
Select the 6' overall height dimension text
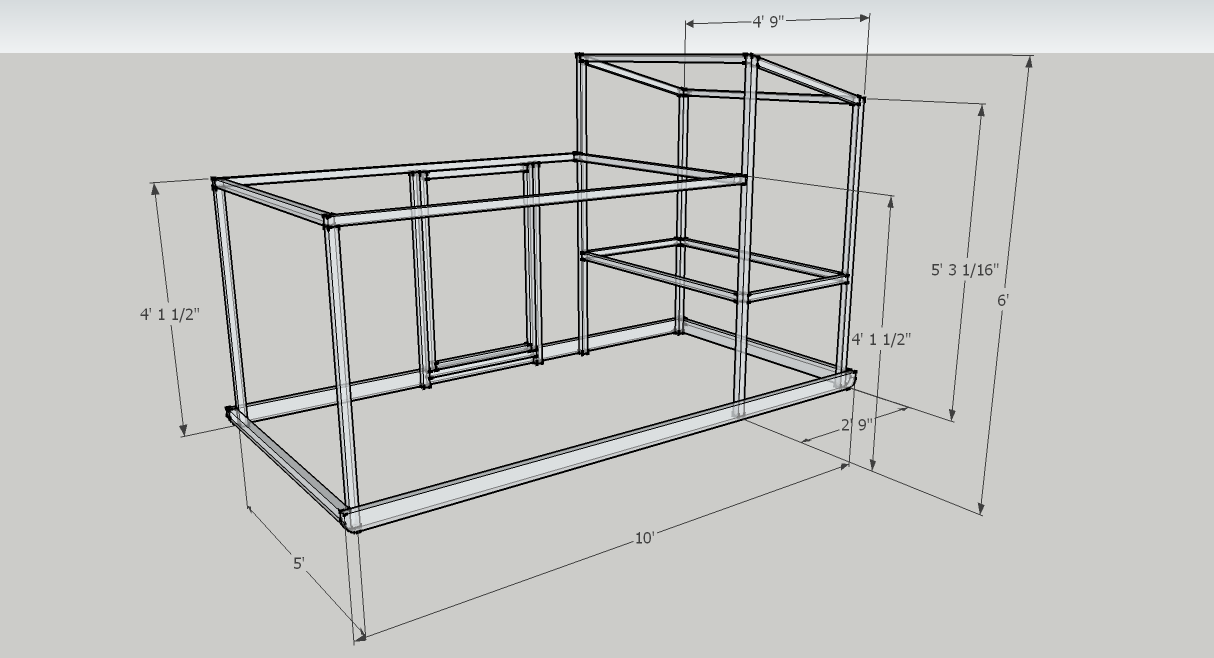point(1003,299)
